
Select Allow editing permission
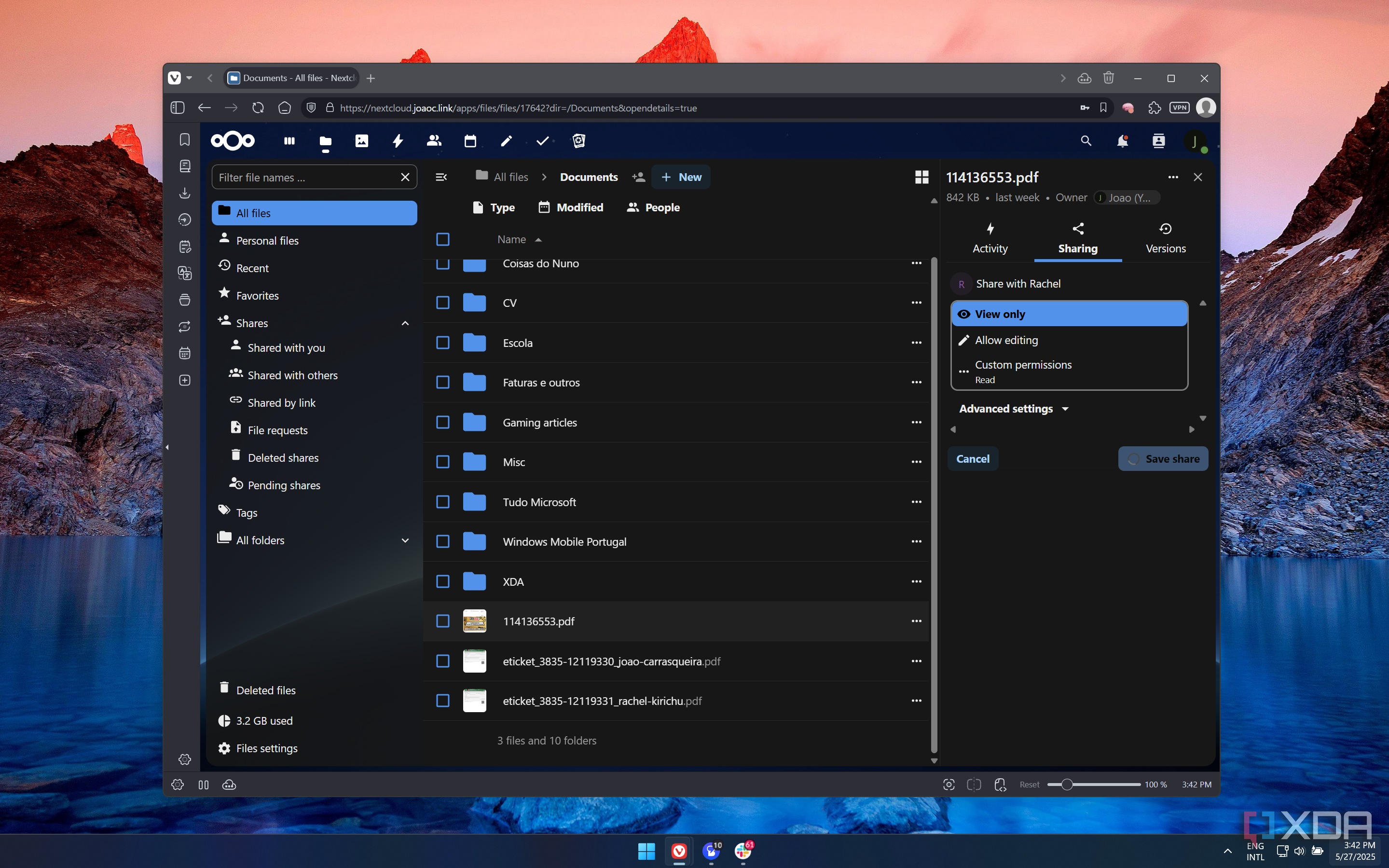[x=1069, y=341]
